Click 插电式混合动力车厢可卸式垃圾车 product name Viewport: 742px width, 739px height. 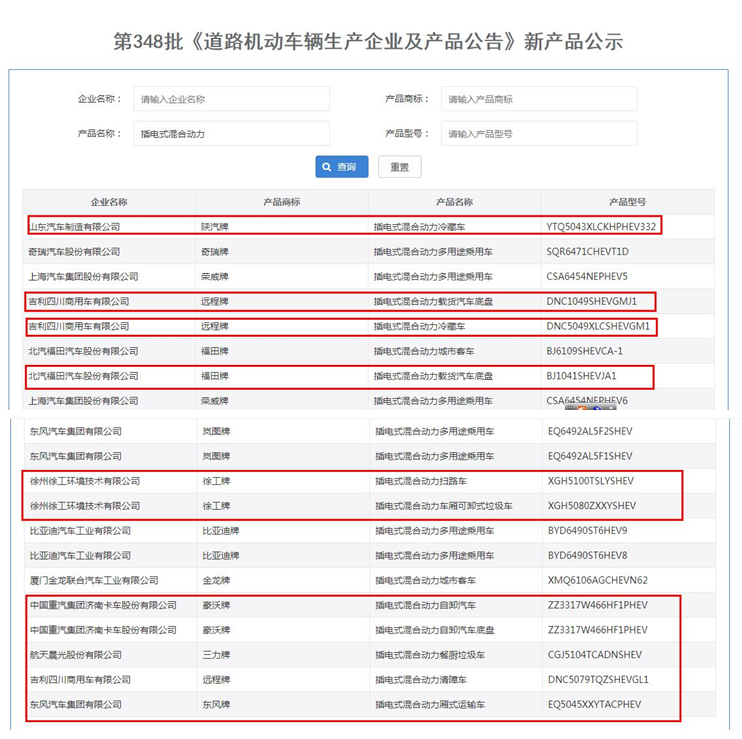(444, 506)
